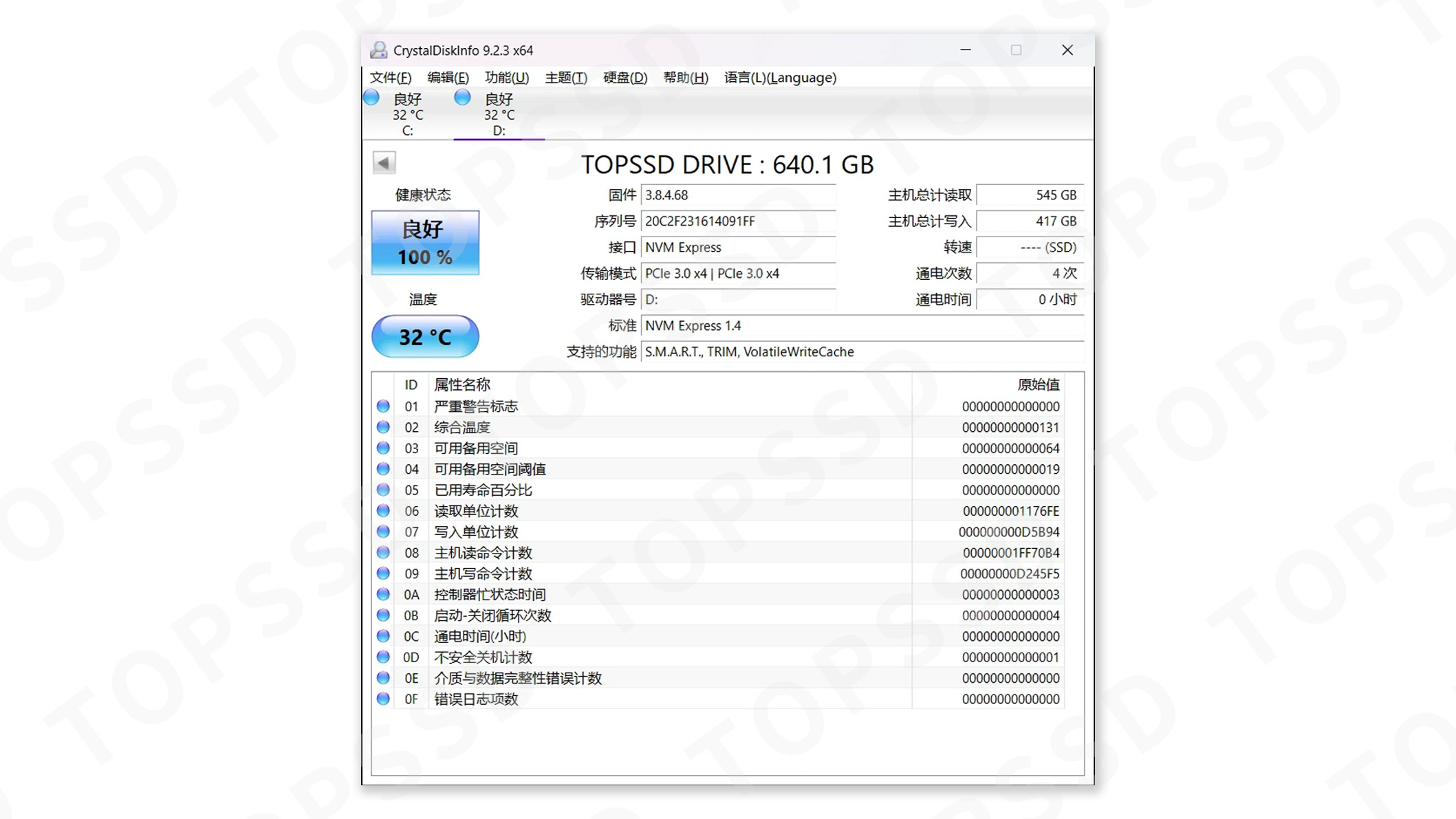Click raw value 000000000D5B94

click(x=1009, y=532)
